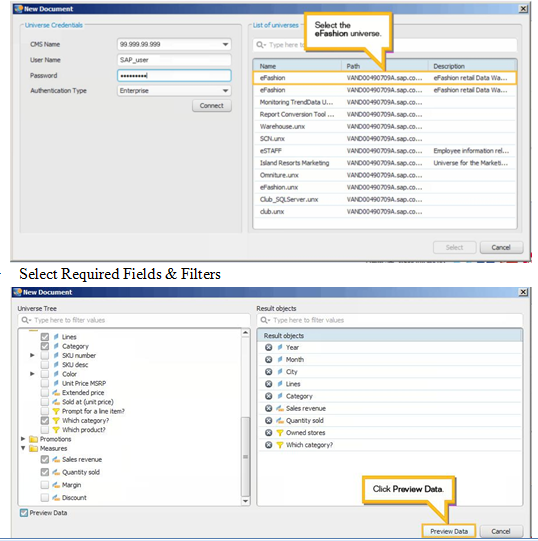
Task: Select the Island Resorts Marketing universe row
Action: (384, 163)
